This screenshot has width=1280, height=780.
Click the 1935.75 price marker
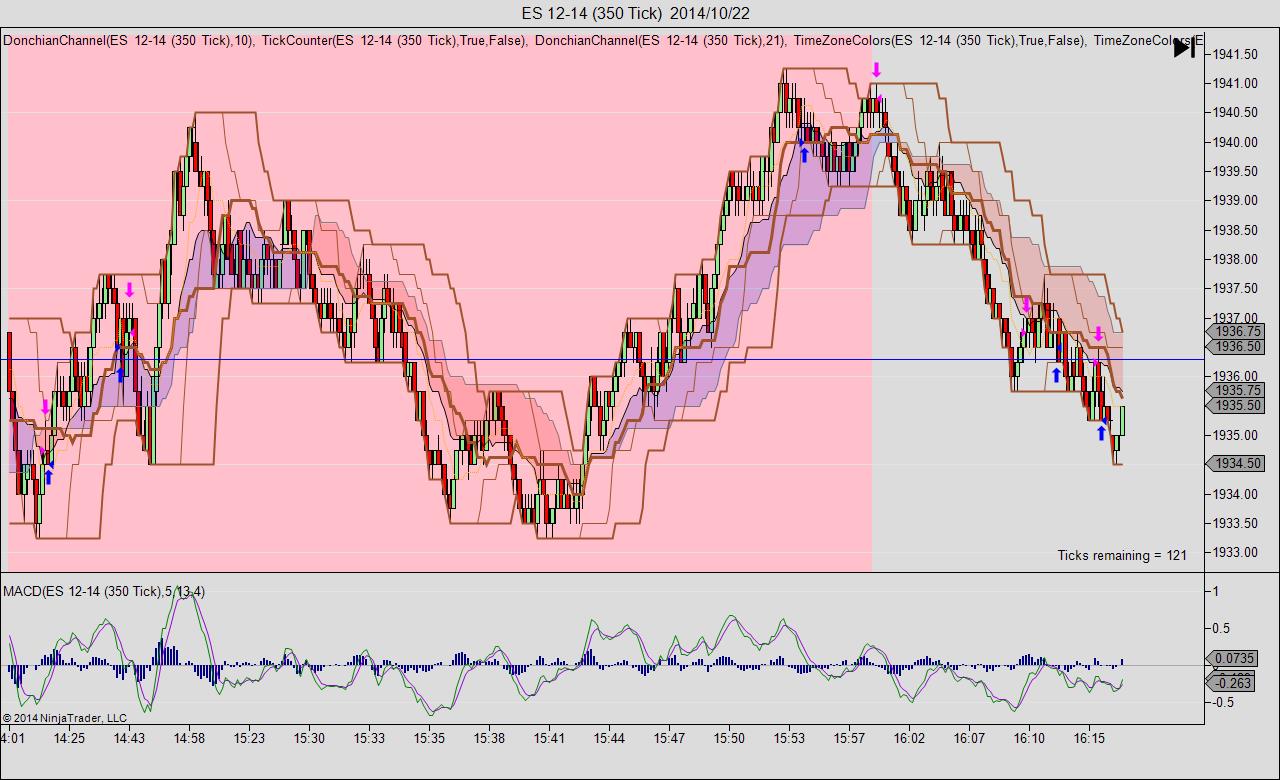pos(1238,390)
